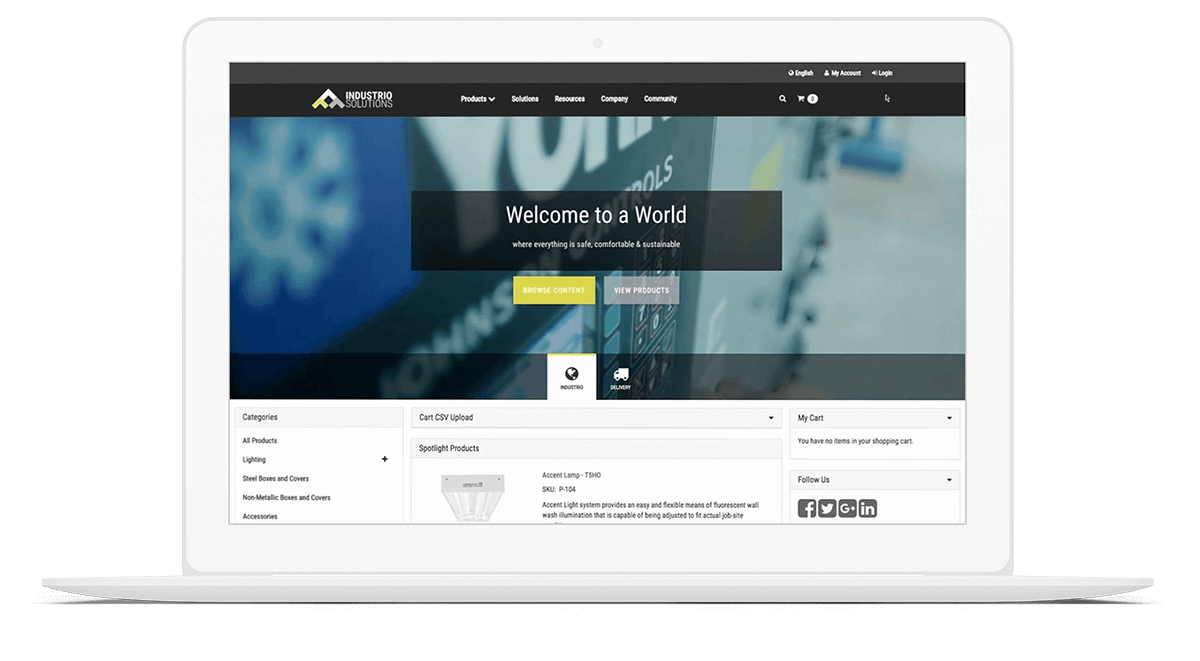Viewport: 1200px width, 661px height.
Task: Collapse the My Cart panel
Action: click(952, 417)
